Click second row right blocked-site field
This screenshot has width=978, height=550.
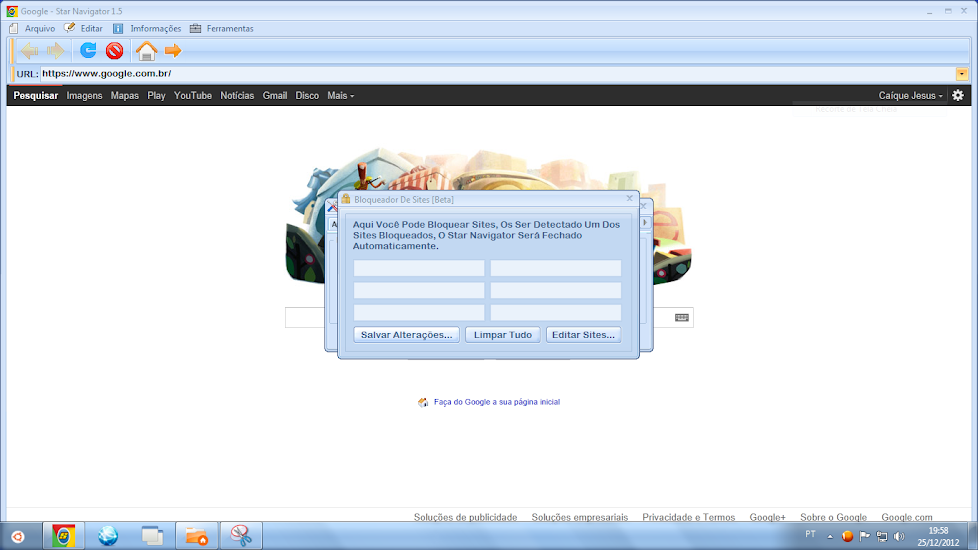tap(556, 291)
